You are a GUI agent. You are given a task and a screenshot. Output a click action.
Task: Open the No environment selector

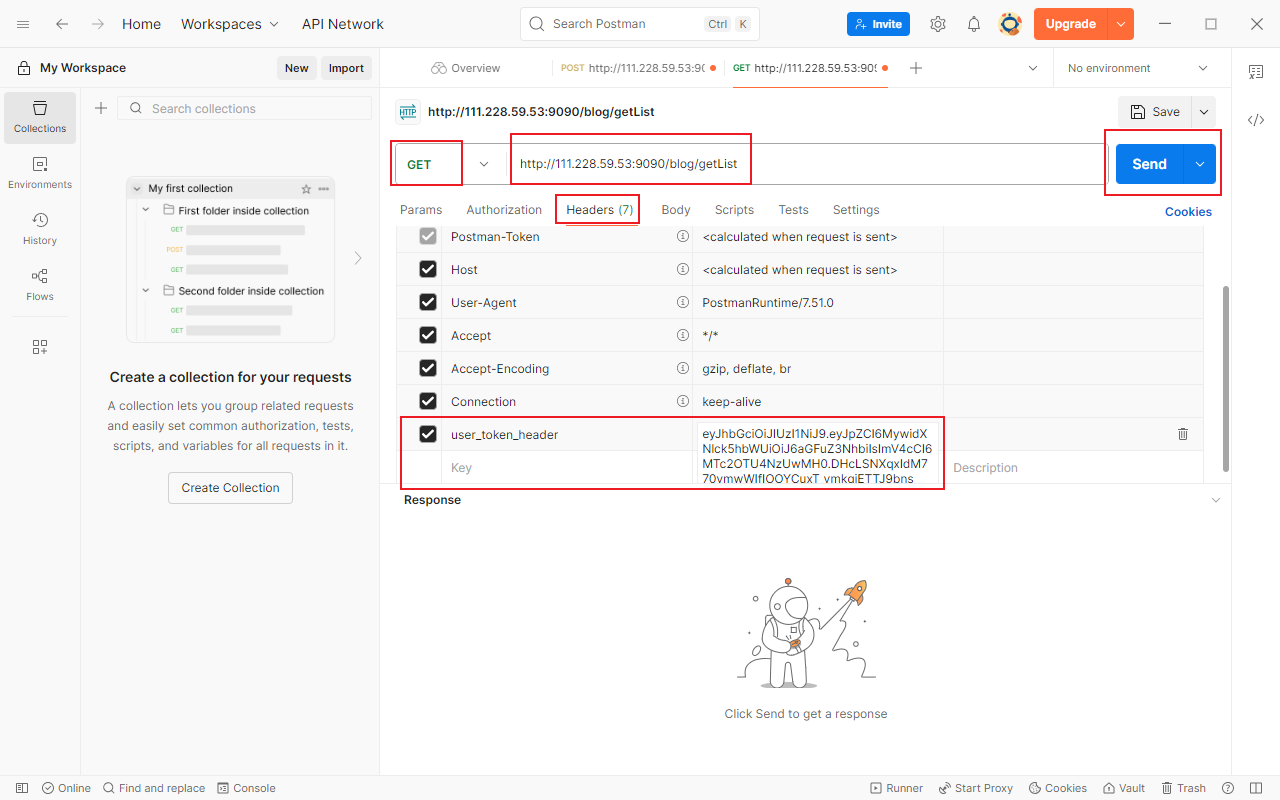tap(1138, 68)
